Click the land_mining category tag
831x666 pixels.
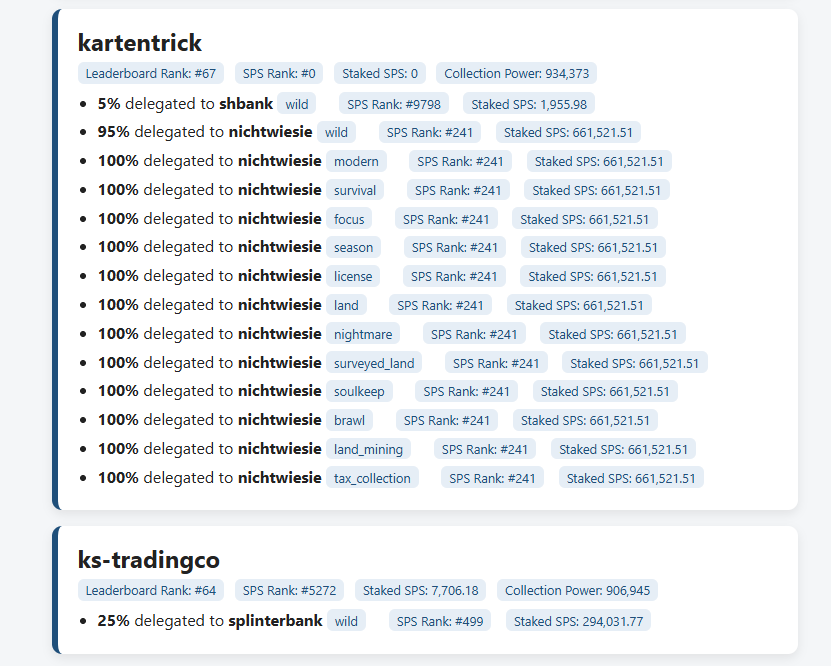click(369, 450)
